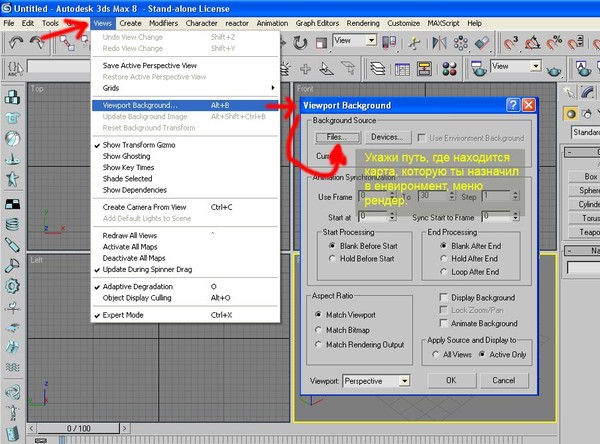
Task: Open the Schematic View icon
Action: click(x=424, y=69)
